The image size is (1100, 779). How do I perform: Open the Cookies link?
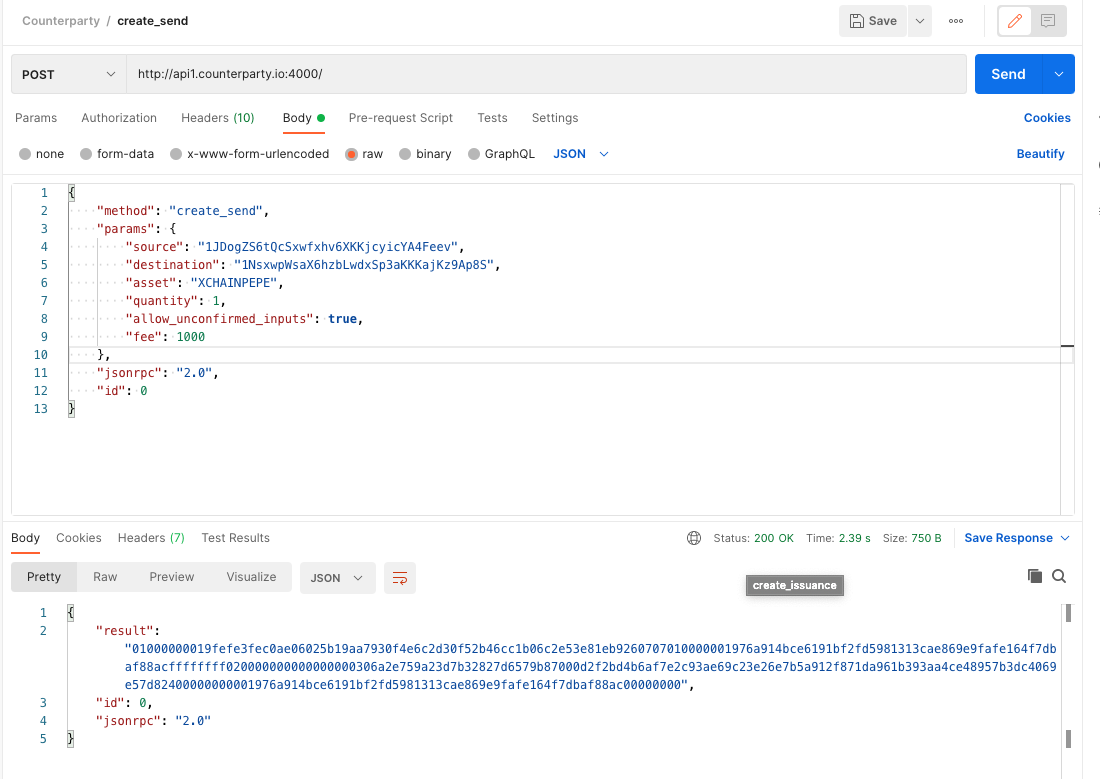(1047, 118)
